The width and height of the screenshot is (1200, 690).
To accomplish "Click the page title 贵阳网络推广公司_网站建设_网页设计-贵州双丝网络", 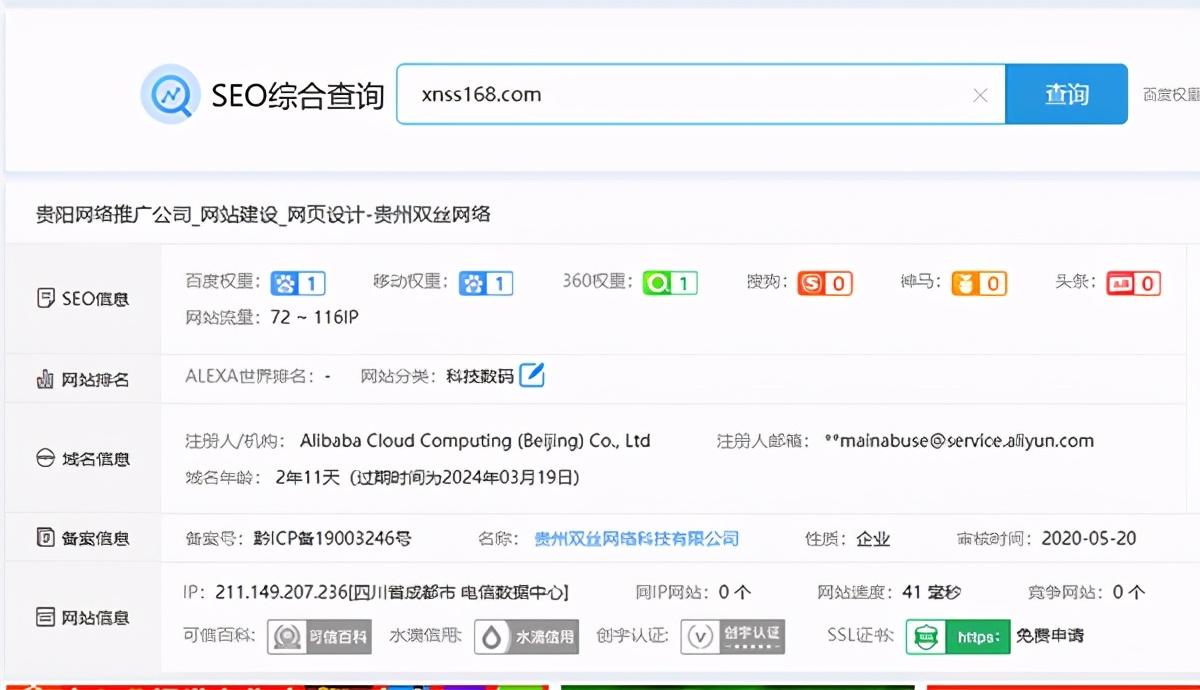I will [x=263, y=214].
